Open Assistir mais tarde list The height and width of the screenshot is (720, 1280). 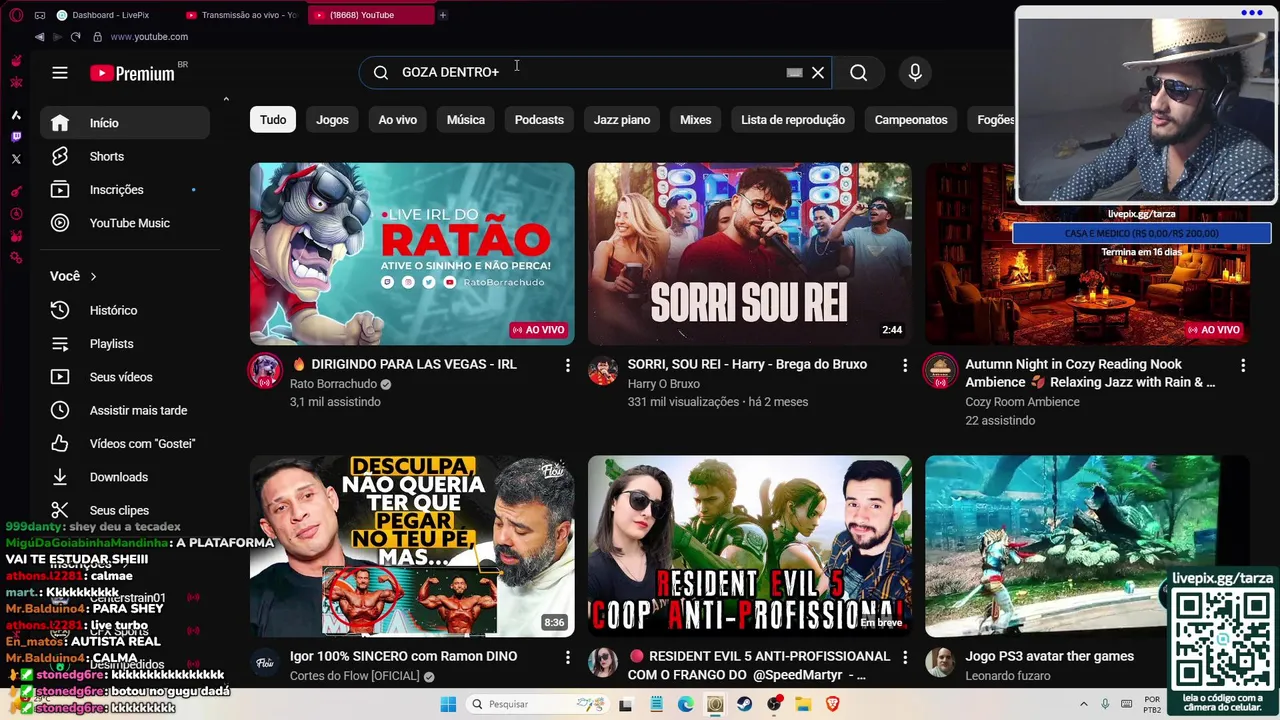pos(125,410)
